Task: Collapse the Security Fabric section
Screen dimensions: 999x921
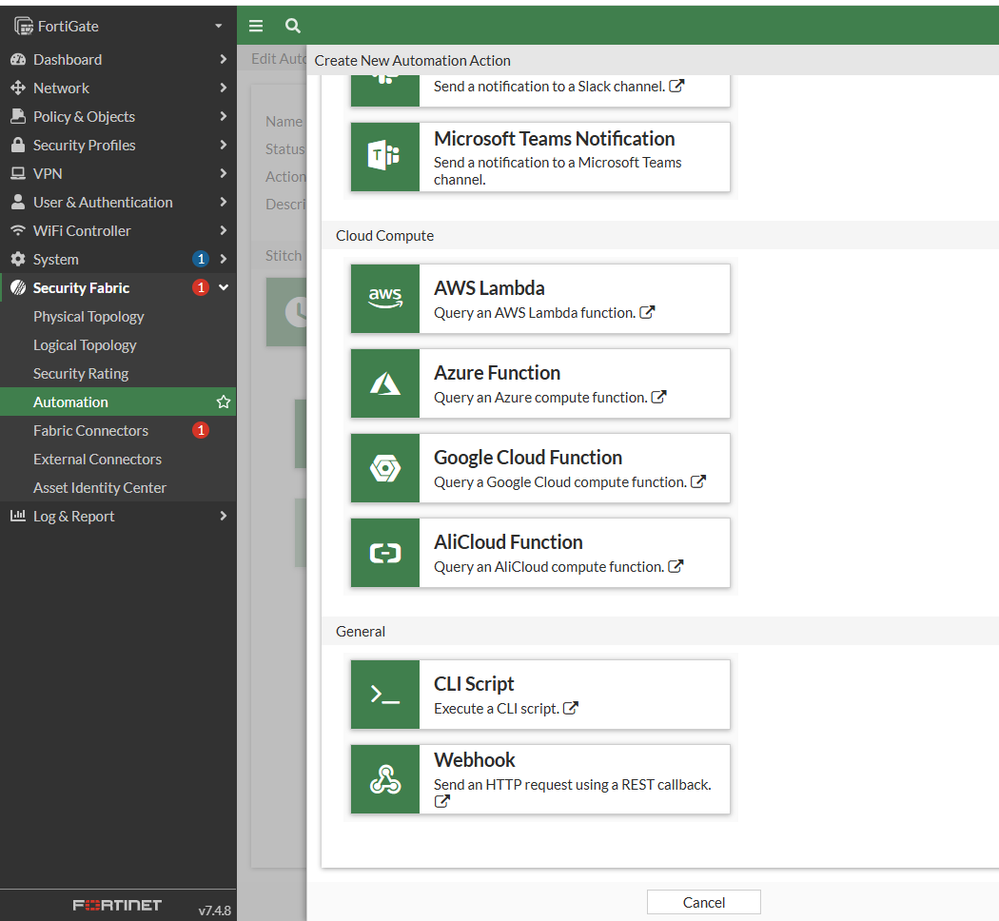Action: click(x=223, y=288)
